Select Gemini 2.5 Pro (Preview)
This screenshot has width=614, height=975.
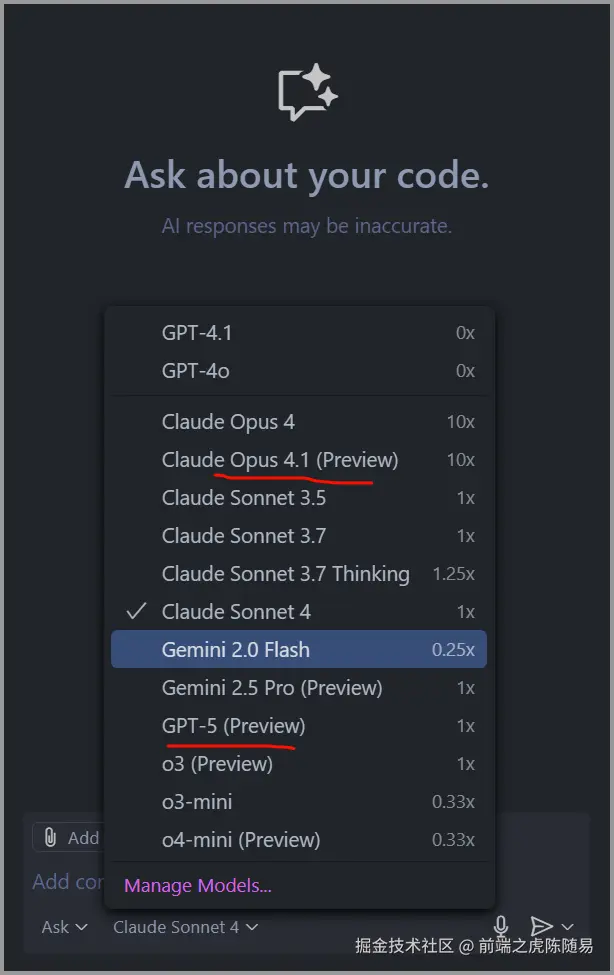pos(272,687)
